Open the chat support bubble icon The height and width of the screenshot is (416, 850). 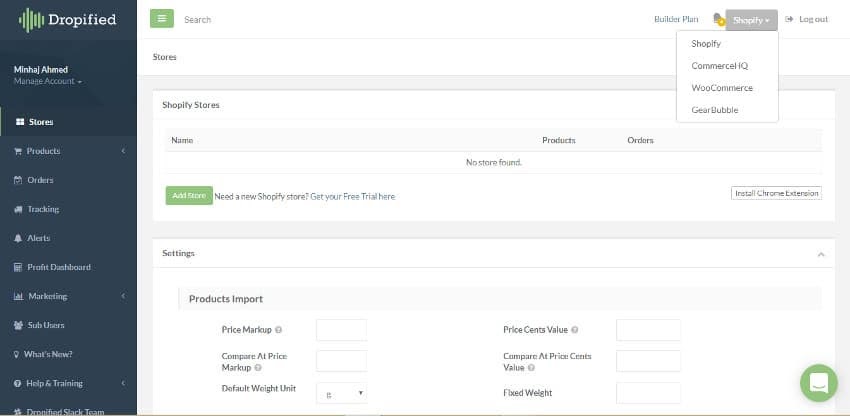(x=818, y=383)
